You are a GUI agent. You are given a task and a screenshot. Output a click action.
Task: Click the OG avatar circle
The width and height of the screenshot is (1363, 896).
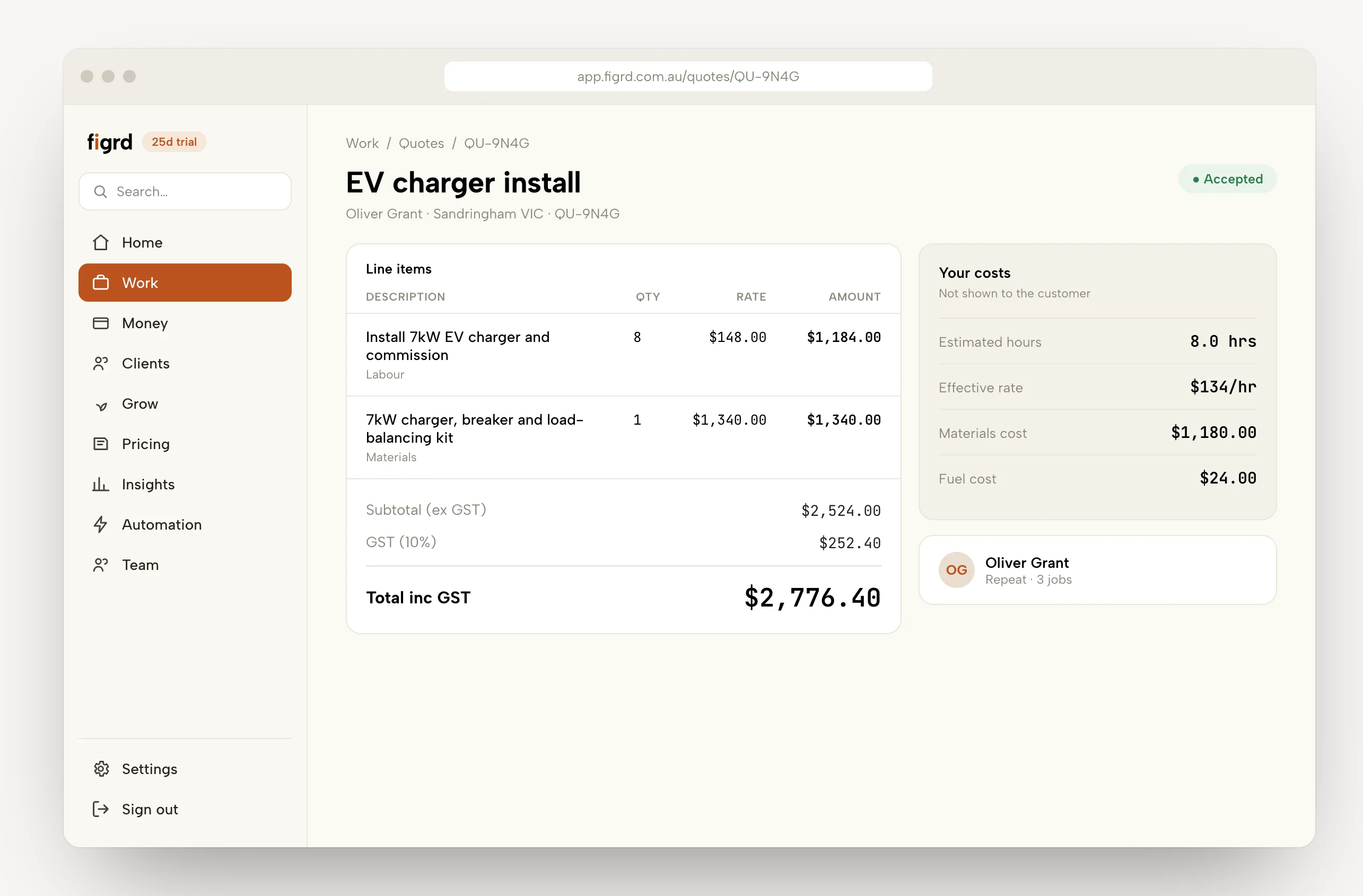[x=956, y=569]
